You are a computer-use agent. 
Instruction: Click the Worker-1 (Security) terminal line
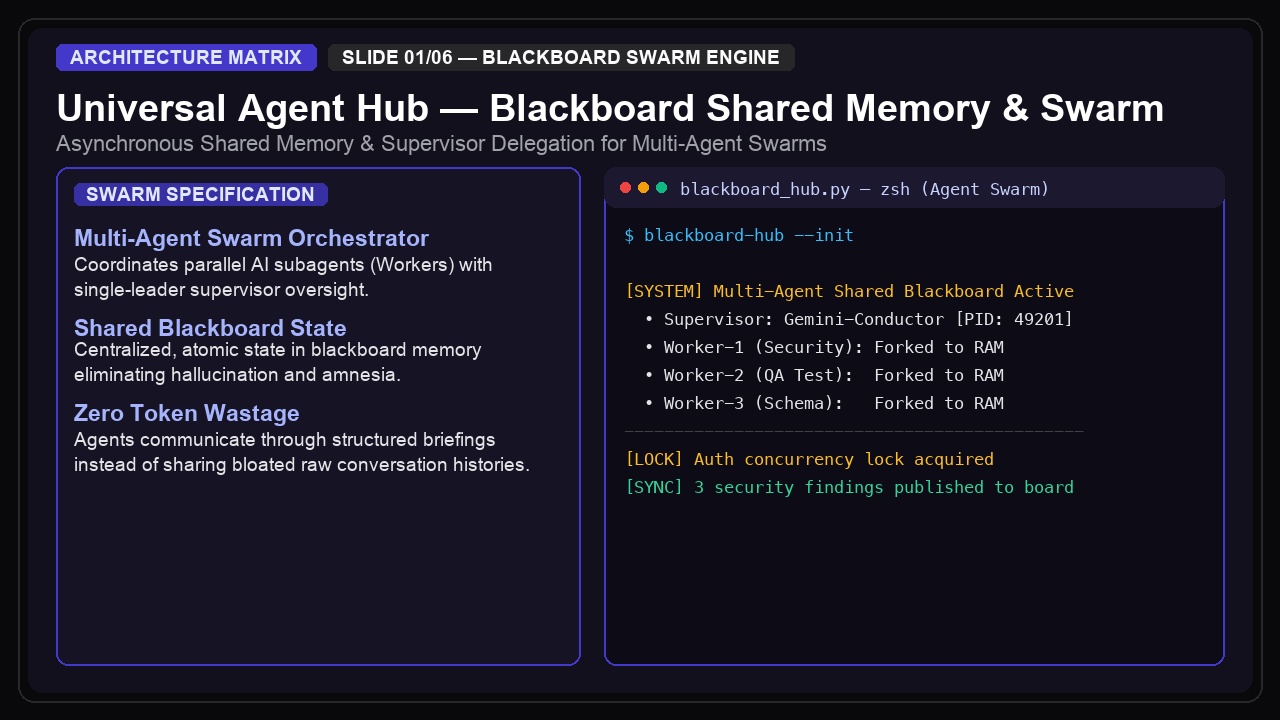tap(824, 348)
